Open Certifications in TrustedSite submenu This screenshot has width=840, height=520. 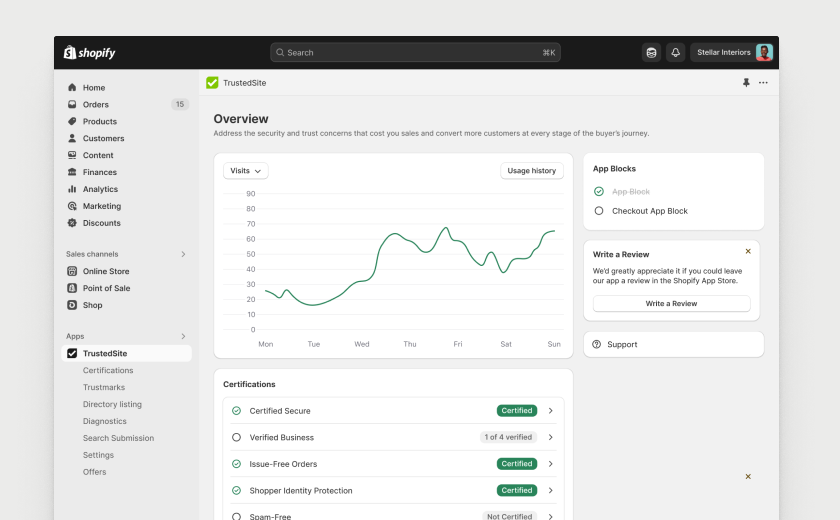point(108,370)
